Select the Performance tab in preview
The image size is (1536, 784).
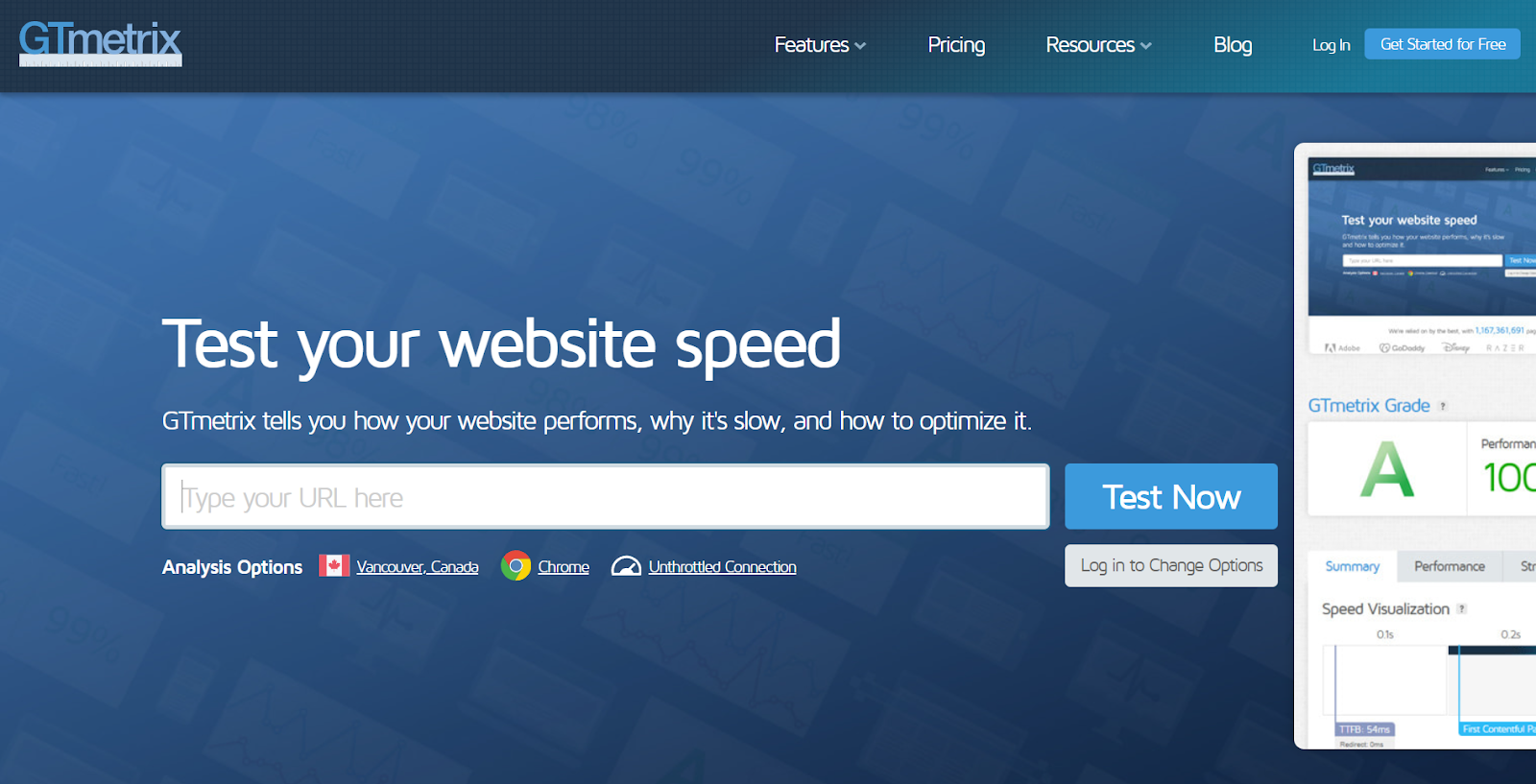pyautogui.click(x=1450, y=566)
